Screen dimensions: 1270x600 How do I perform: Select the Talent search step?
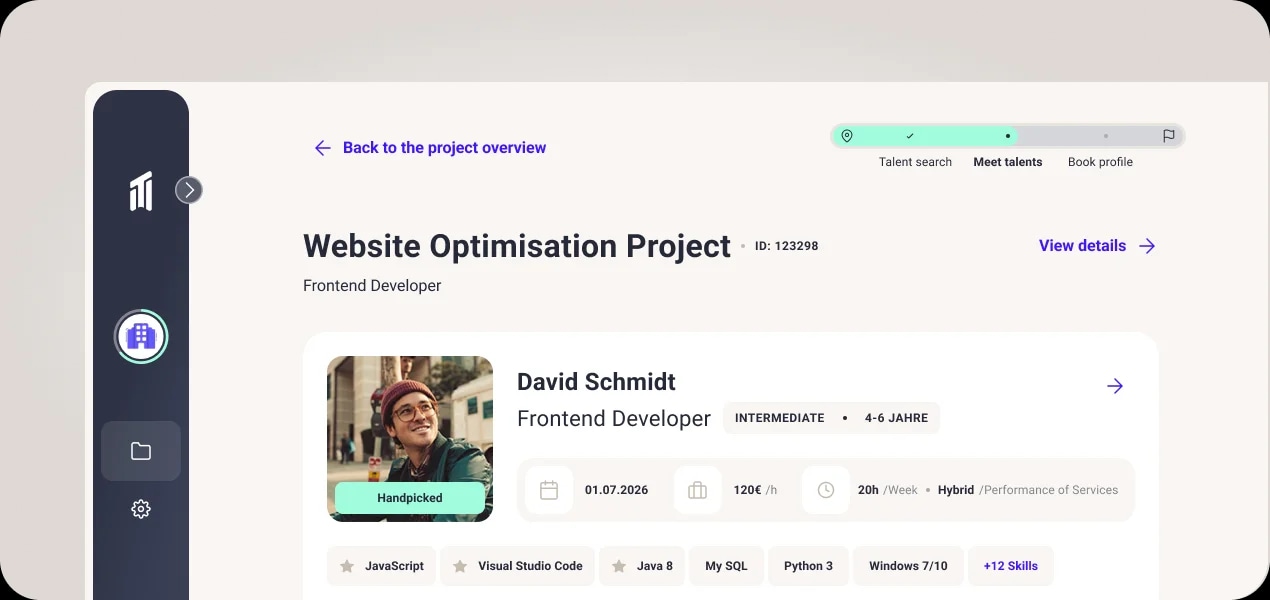click(915, 161)
